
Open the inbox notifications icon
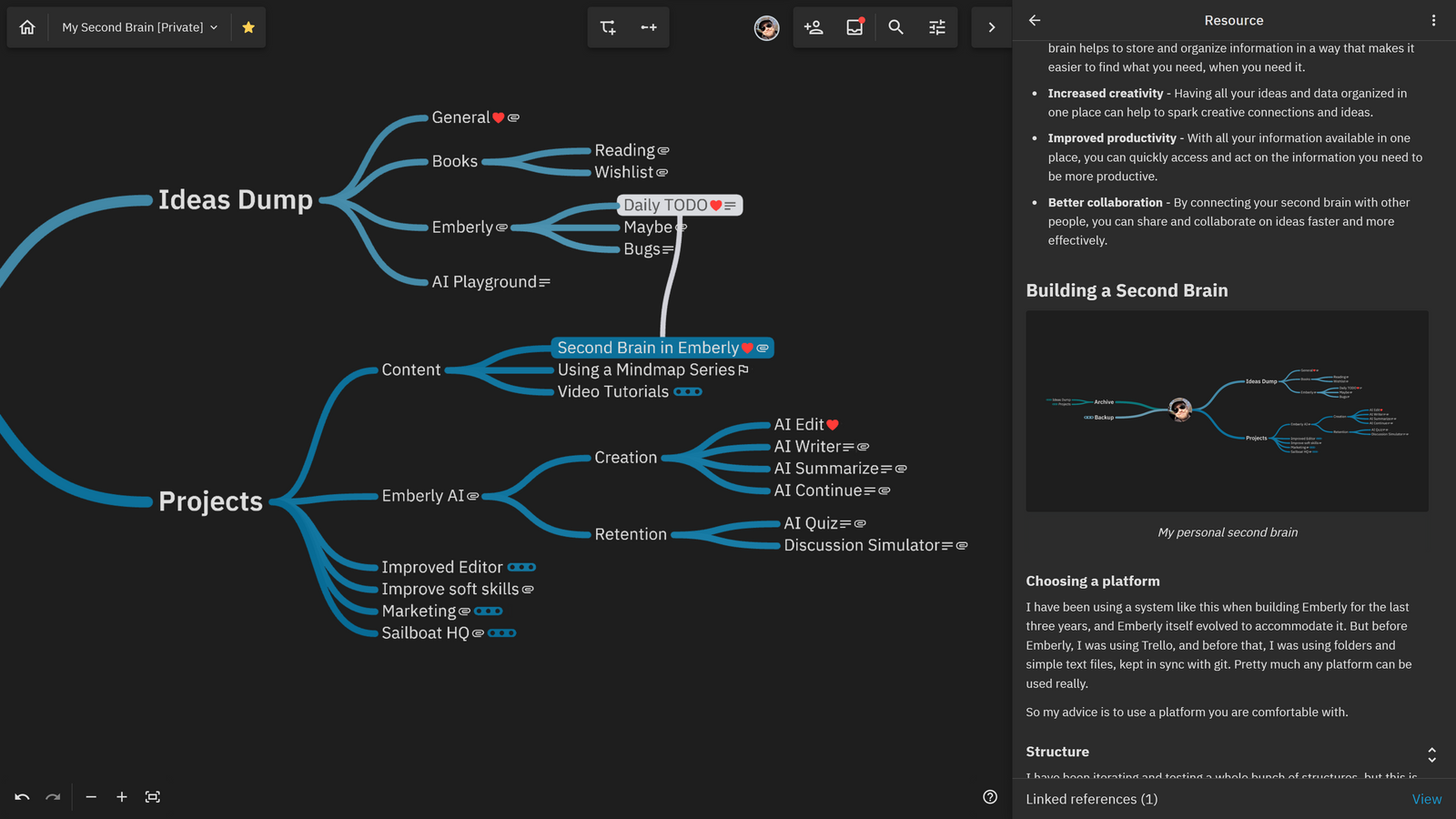pos(854,27)
